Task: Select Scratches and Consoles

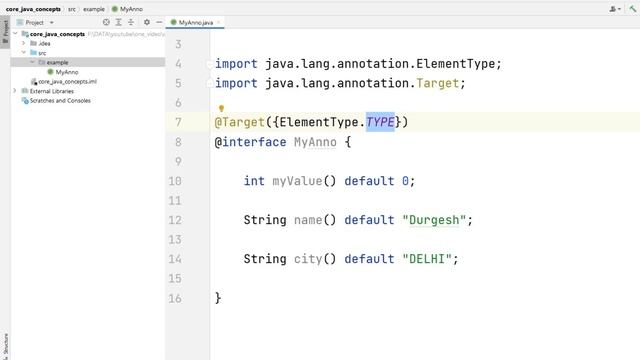Action: pyautogui.click(x=60, y=100)
